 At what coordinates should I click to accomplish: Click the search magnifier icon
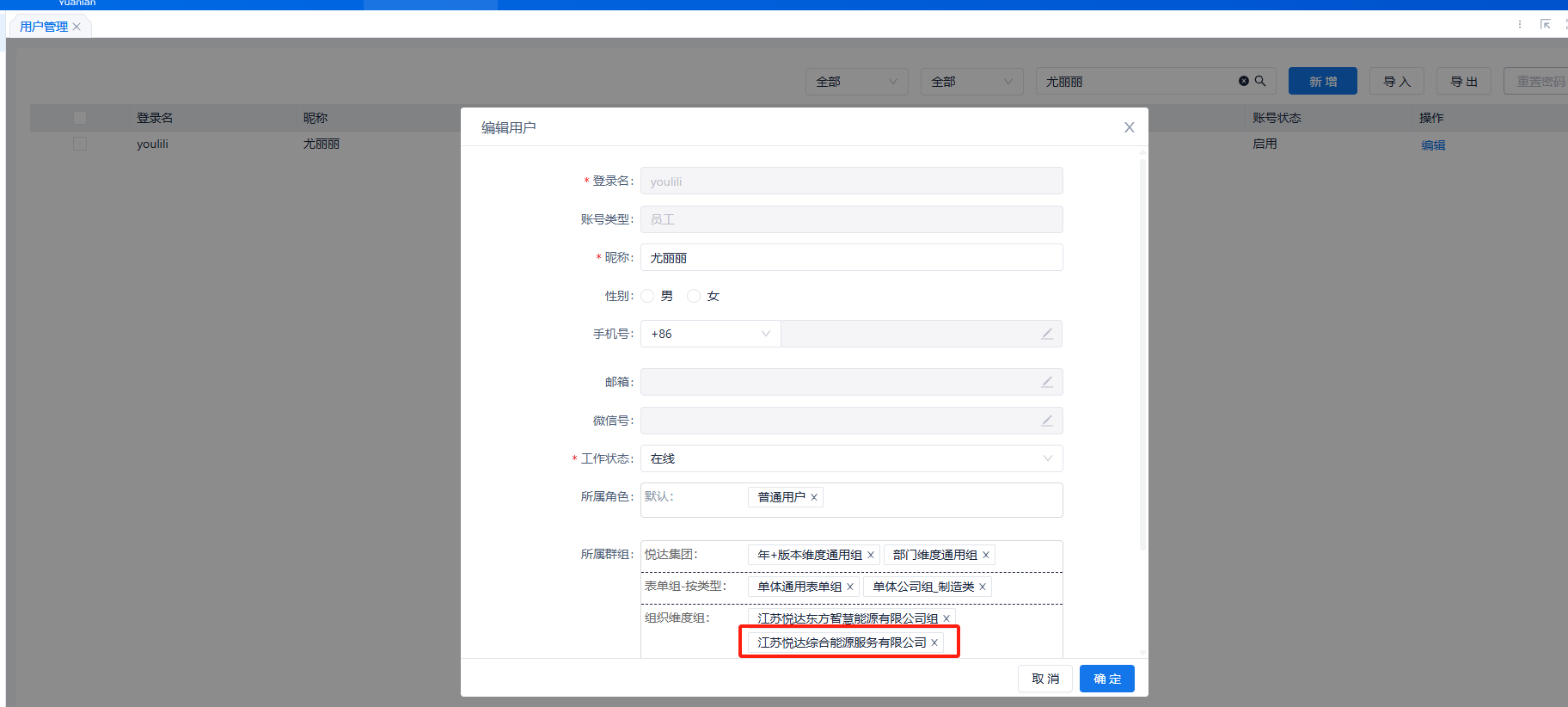tap(1260, 81)
